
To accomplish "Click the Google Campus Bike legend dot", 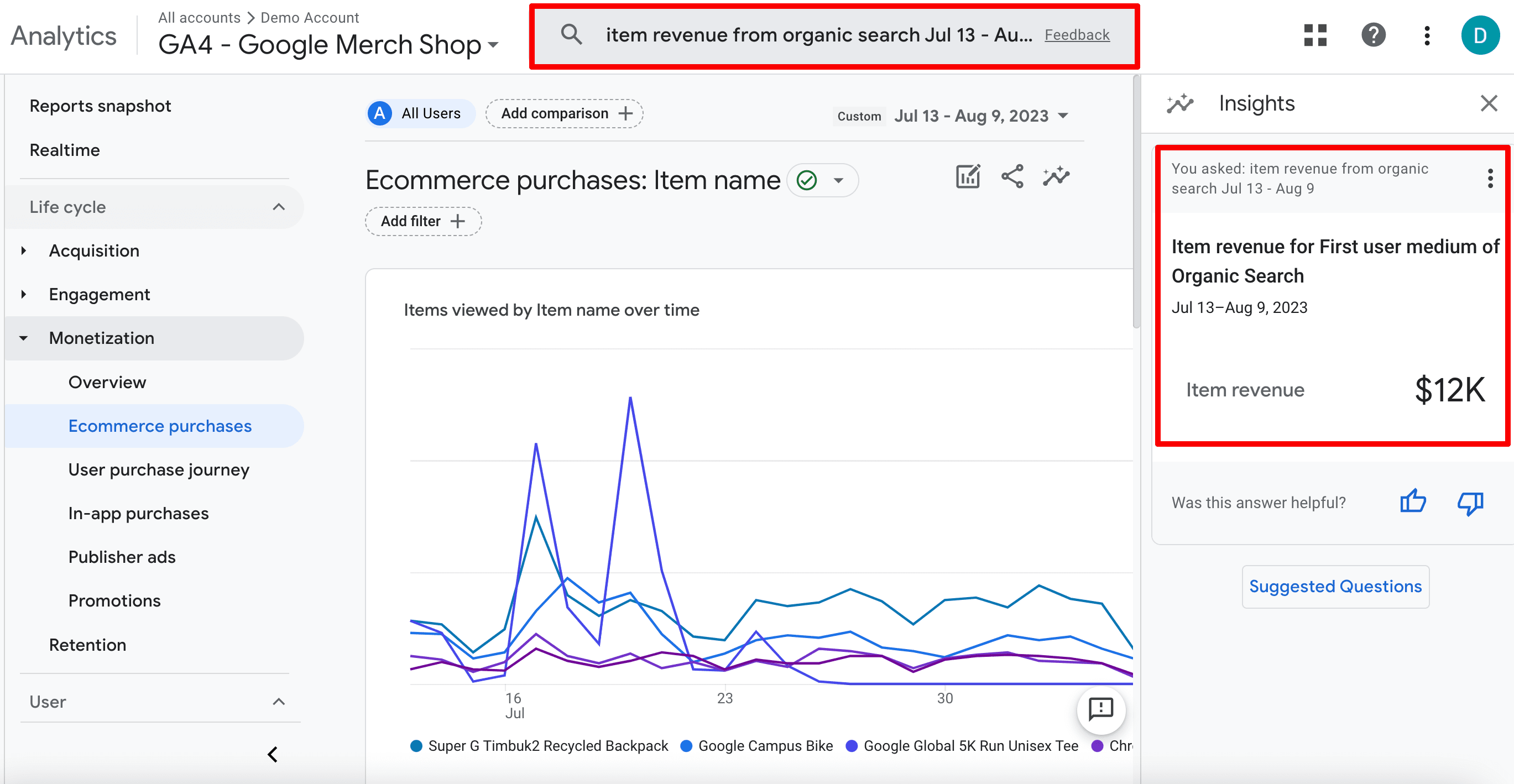I will click(686, 746).
